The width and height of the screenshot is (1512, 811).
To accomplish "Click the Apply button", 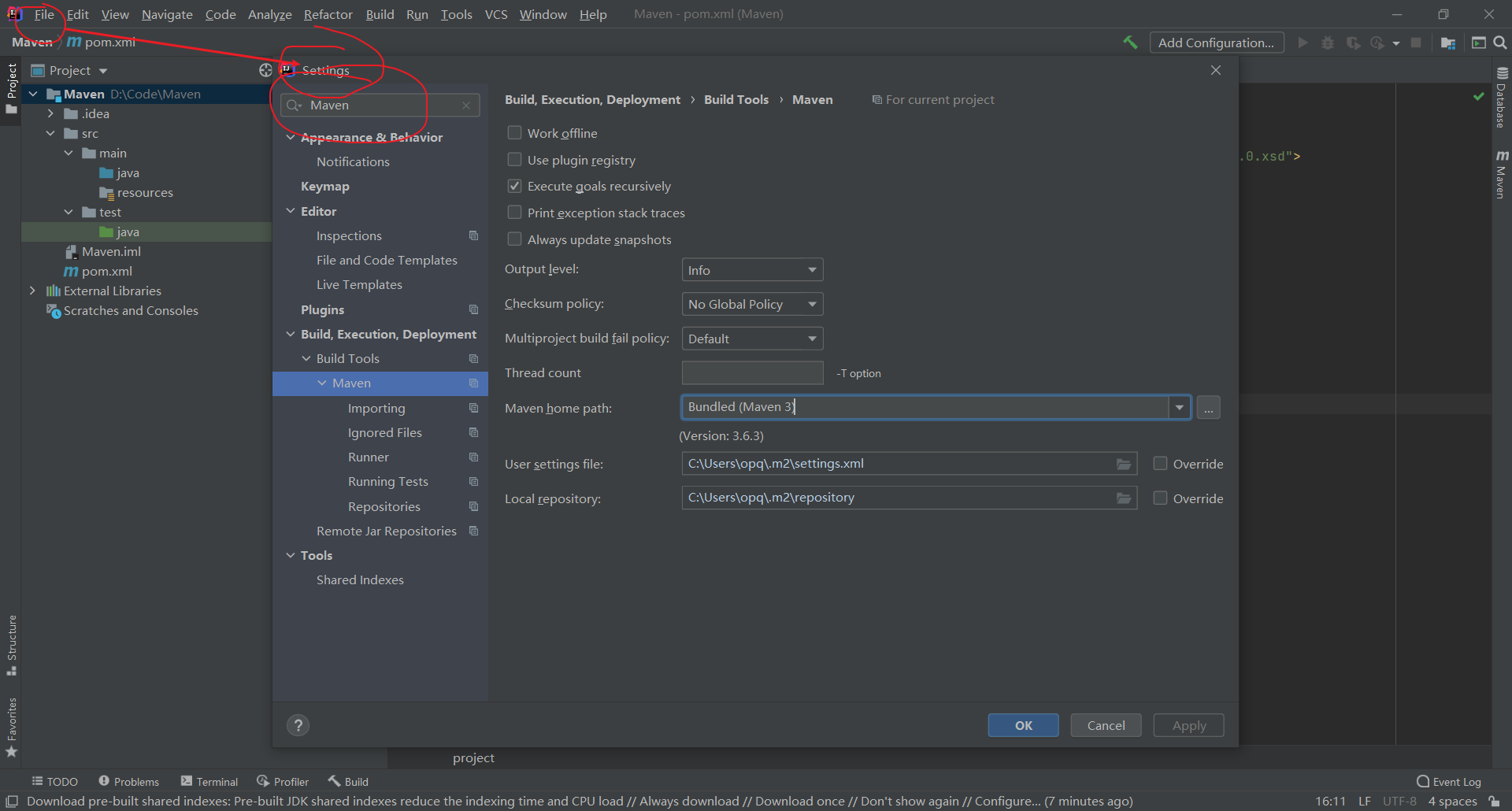I will point(1188,725).
